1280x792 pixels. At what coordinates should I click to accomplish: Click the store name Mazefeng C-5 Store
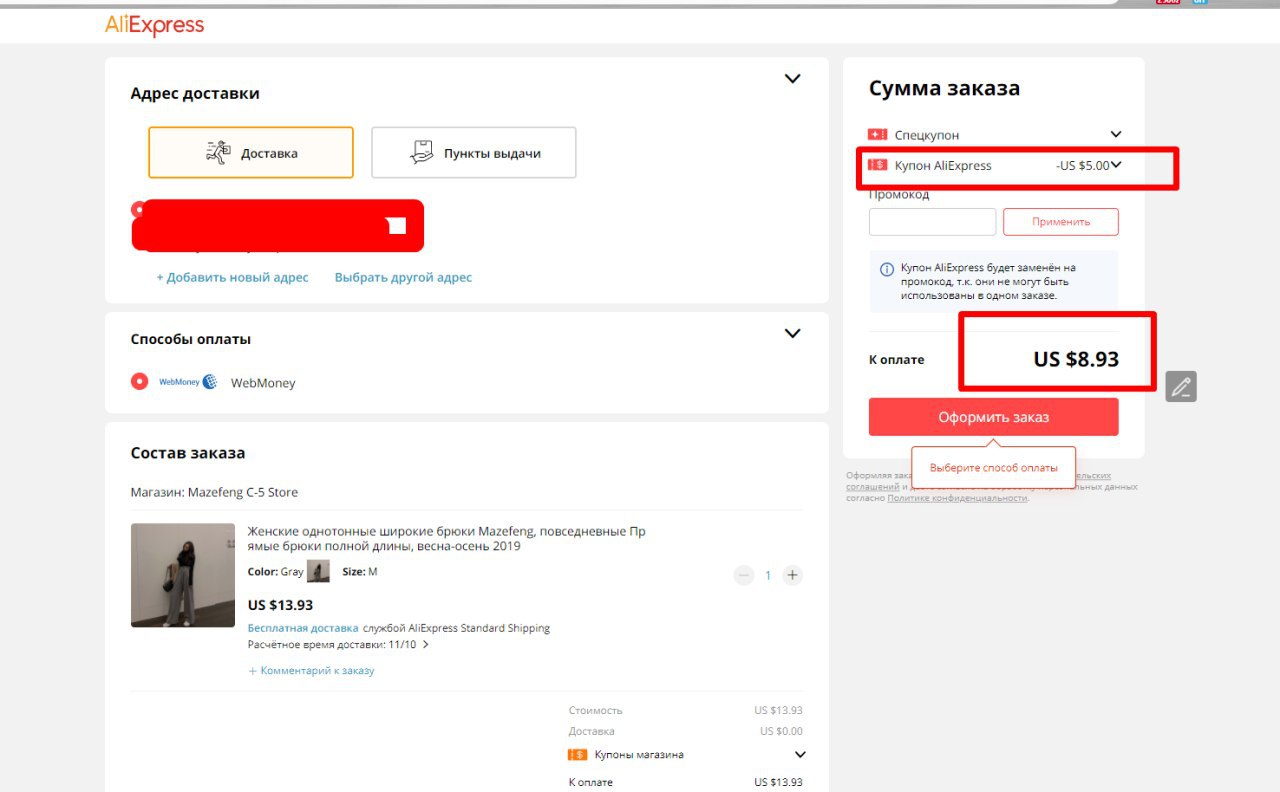(243, 492)
